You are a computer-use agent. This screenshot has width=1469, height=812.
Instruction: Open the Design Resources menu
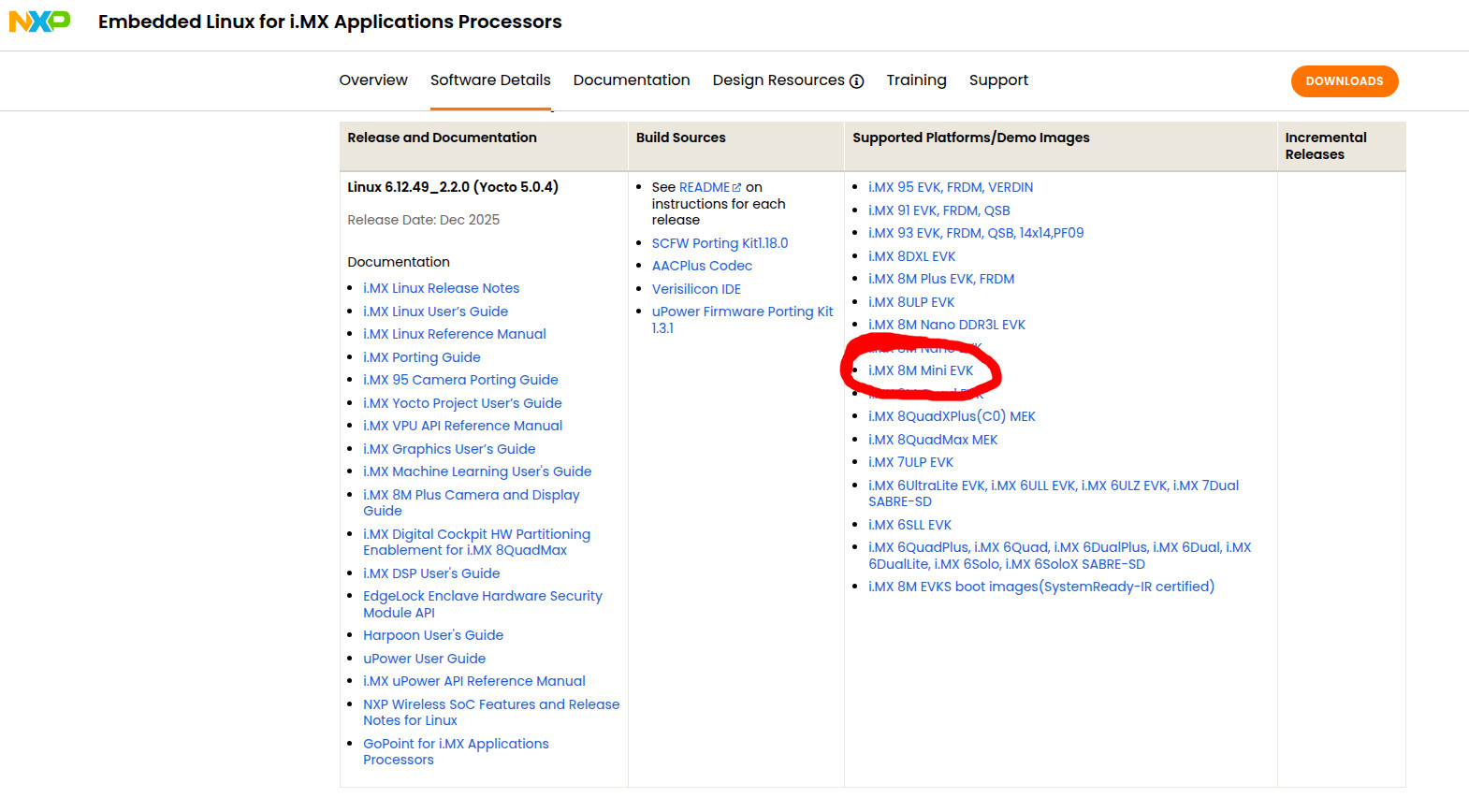pyautogui.click(x=778, y=80)
